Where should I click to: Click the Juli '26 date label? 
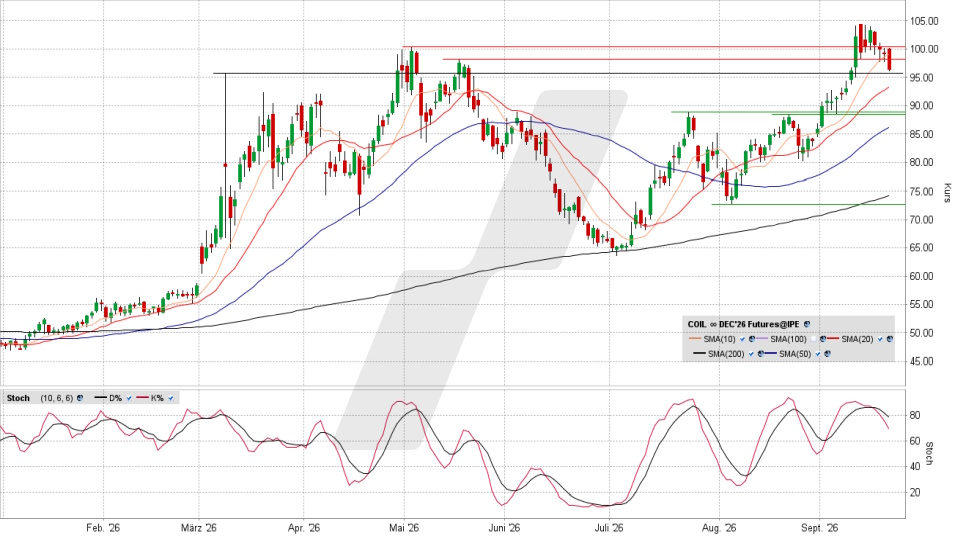coord(609,528)
